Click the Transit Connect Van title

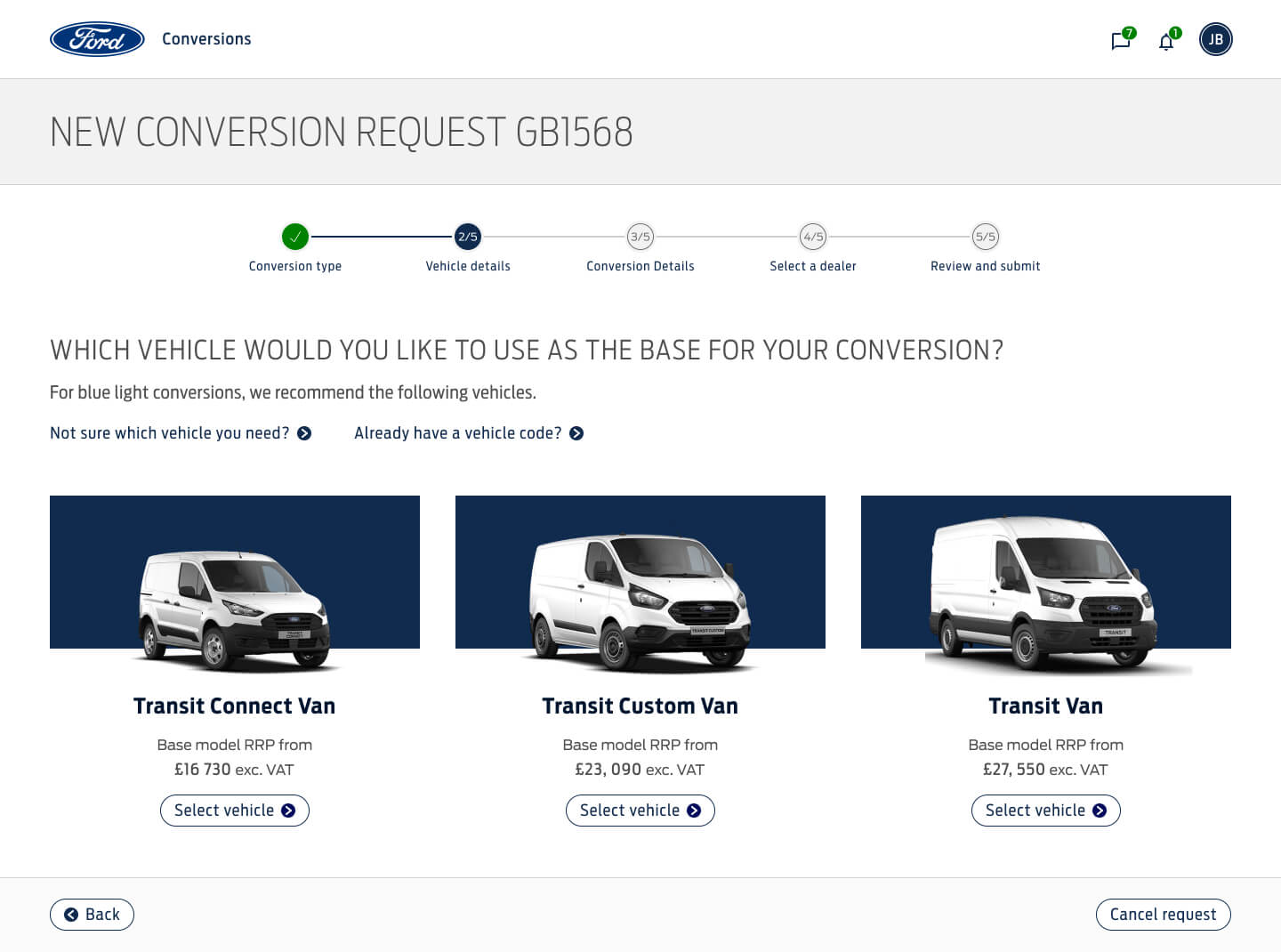point(235,706)
